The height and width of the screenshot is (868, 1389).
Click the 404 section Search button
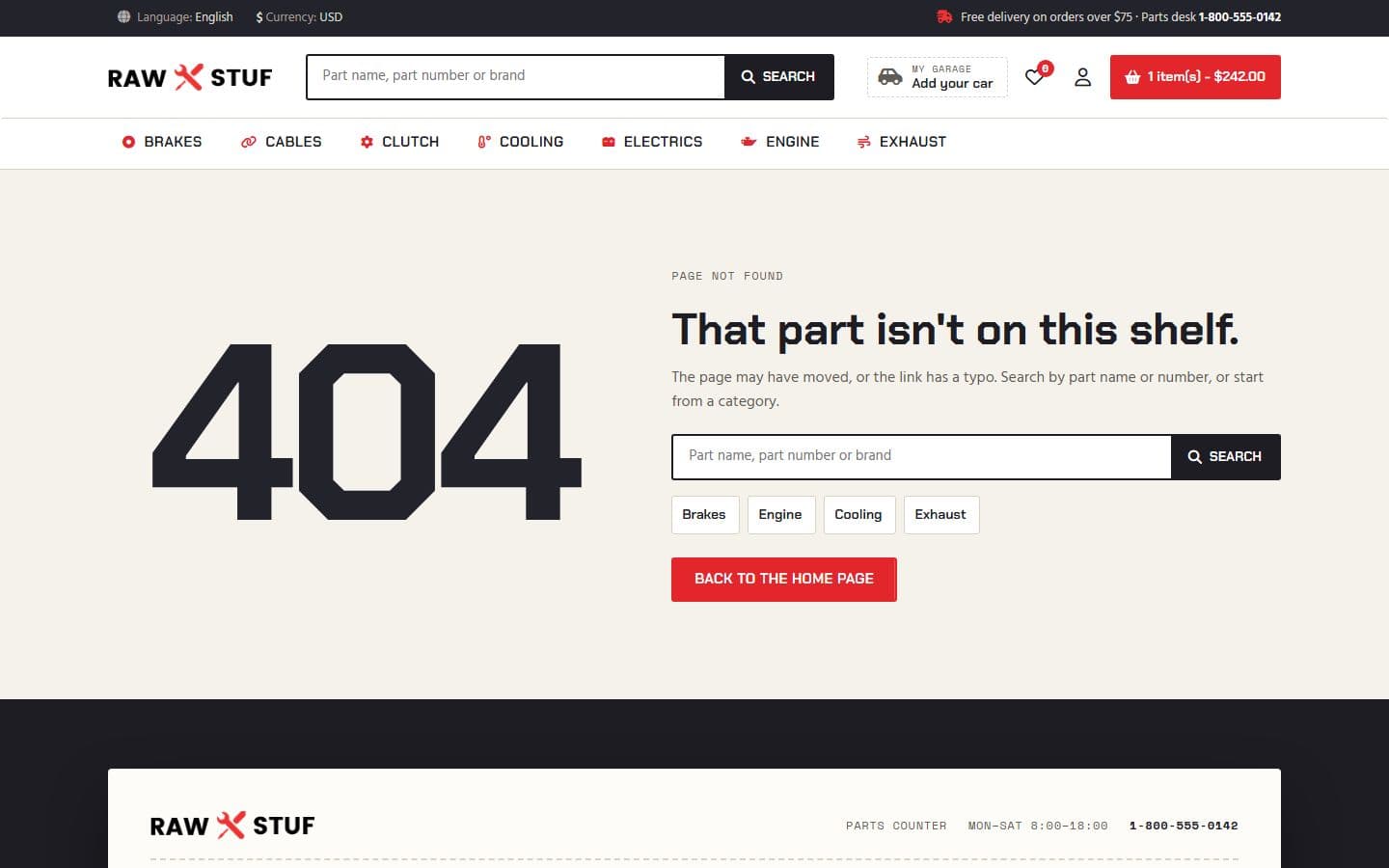[1226, 457]
